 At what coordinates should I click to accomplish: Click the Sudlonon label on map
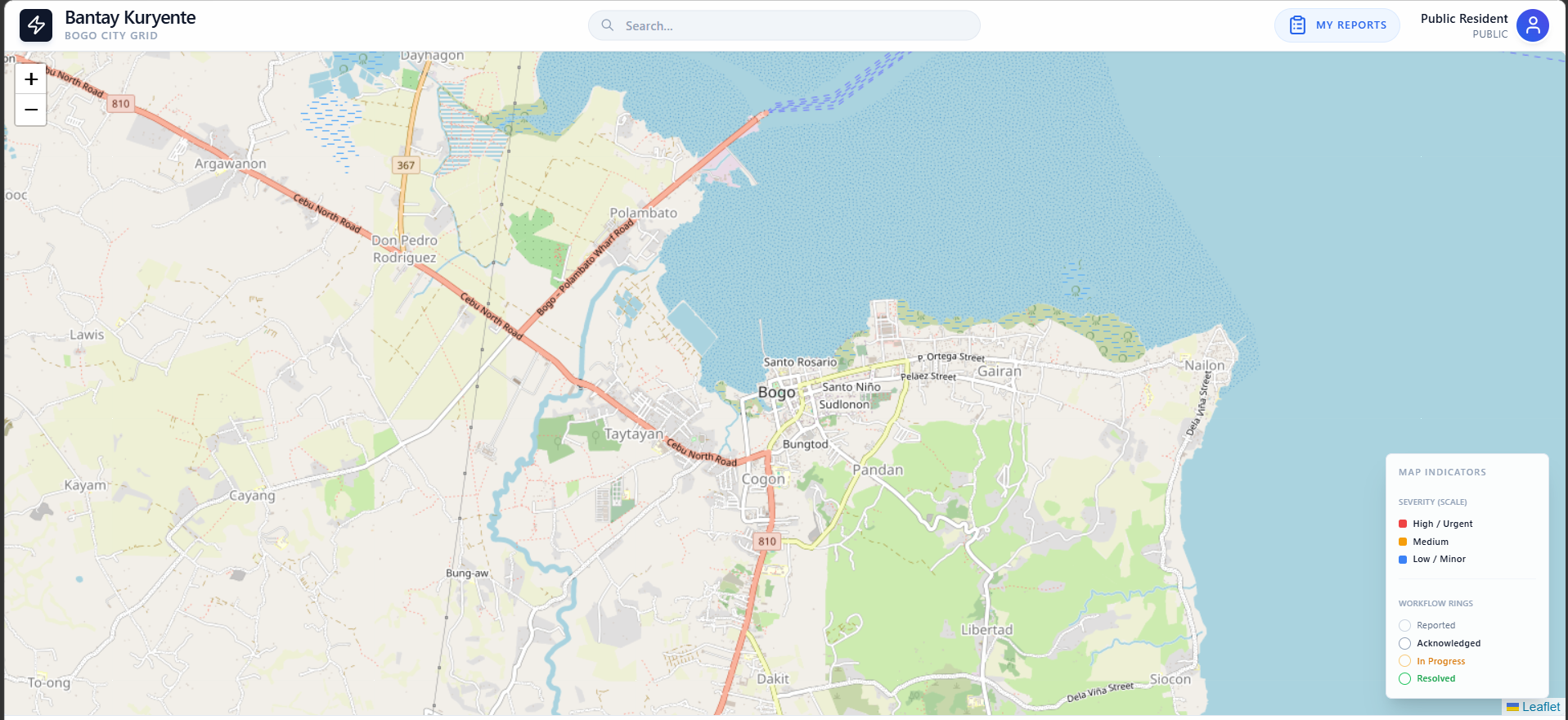point(844,404)
